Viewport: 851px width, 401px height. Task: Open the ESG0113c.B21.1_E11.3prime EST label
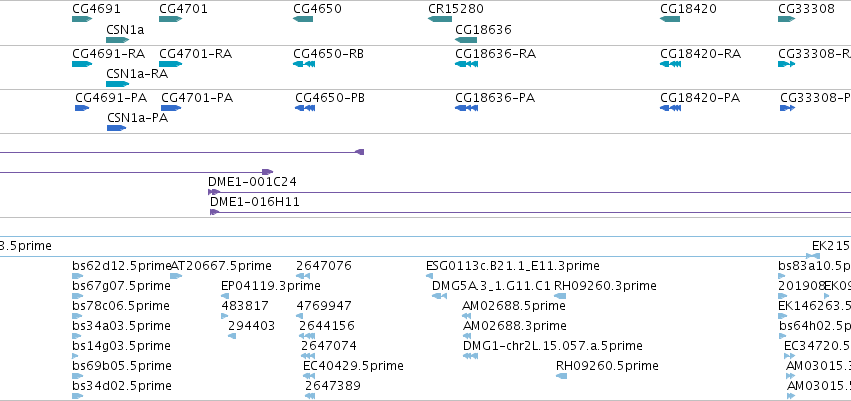pyautogui.click(x=513, y=266)
